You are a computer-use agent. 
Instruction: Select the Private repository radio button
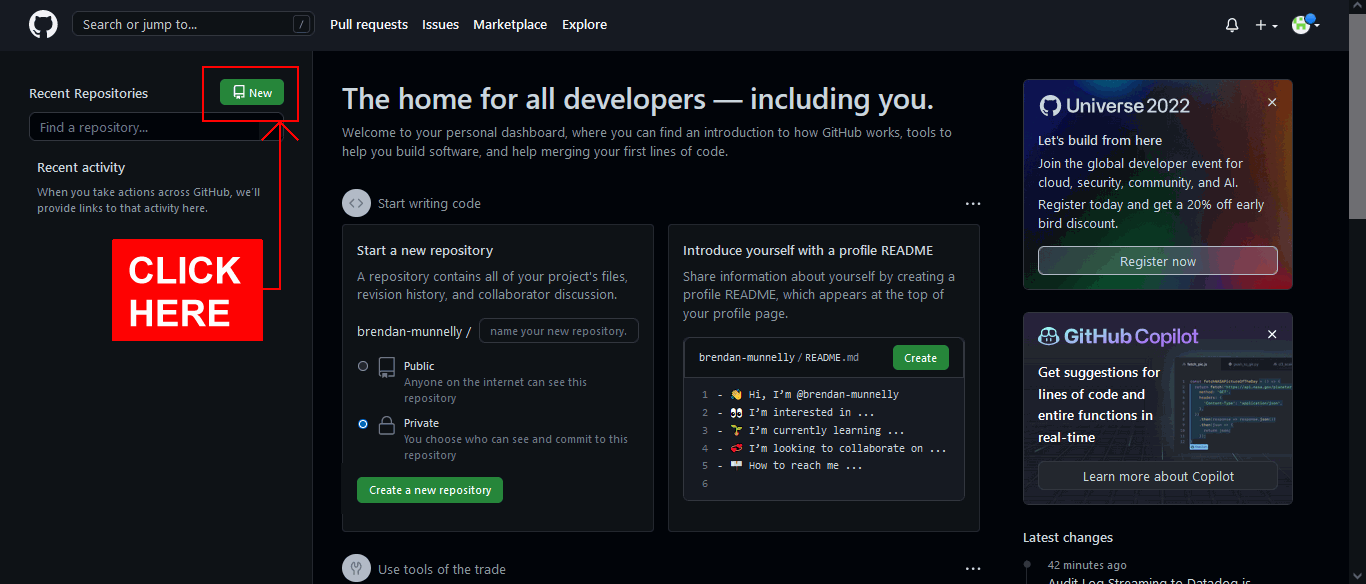coord(363,424)
